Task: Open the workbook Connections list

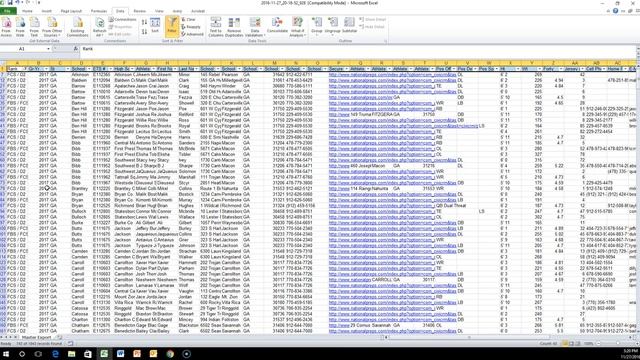Action: [x=122, y=20]
